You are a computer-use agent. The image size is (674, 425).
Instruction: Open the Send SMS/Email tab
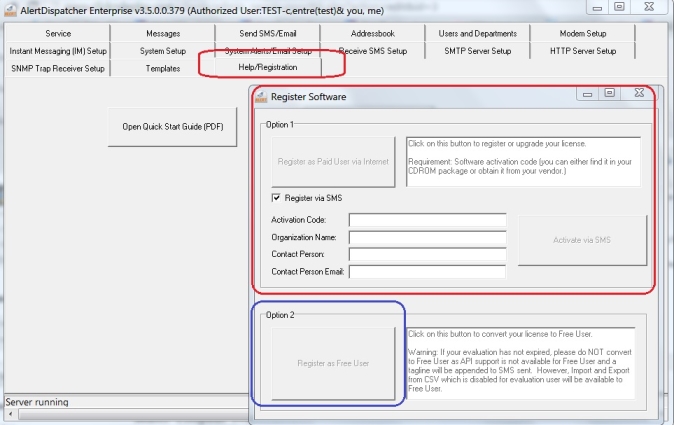[x=268, y=33]
